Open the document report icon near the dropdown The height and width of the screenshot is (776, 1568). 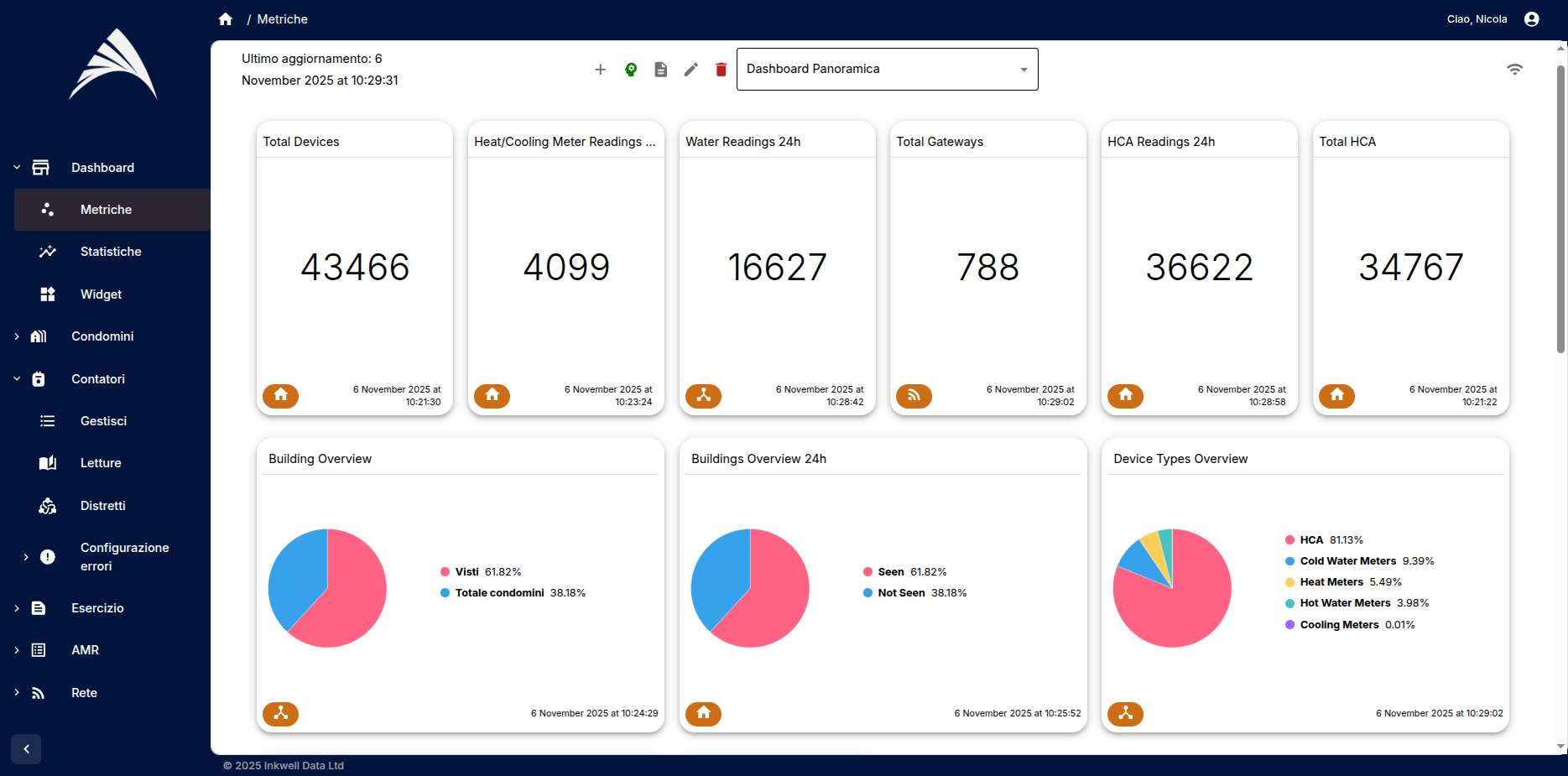(x=660, y=70)
